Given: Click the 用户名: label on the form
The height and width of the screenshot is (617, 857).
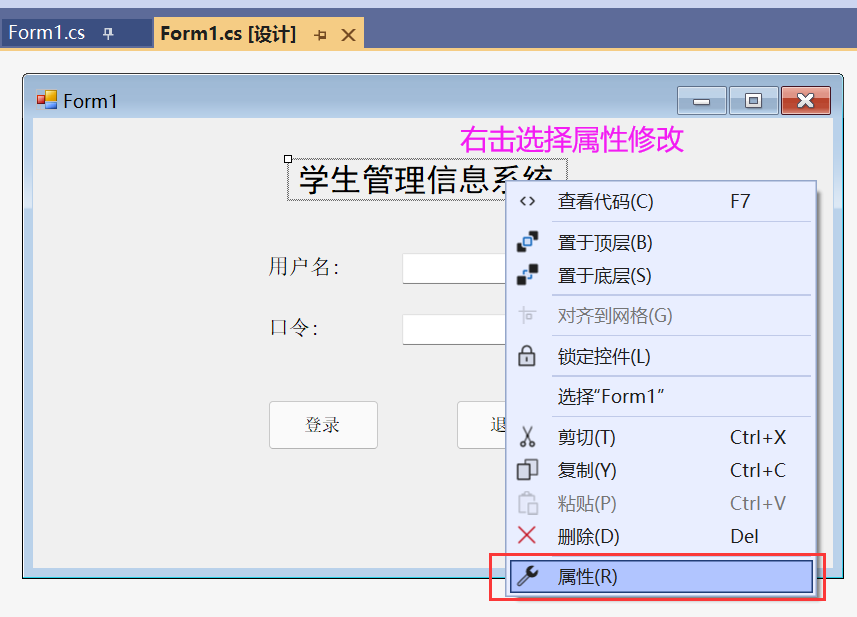Looking at the screenshot, I should (303, 267).
